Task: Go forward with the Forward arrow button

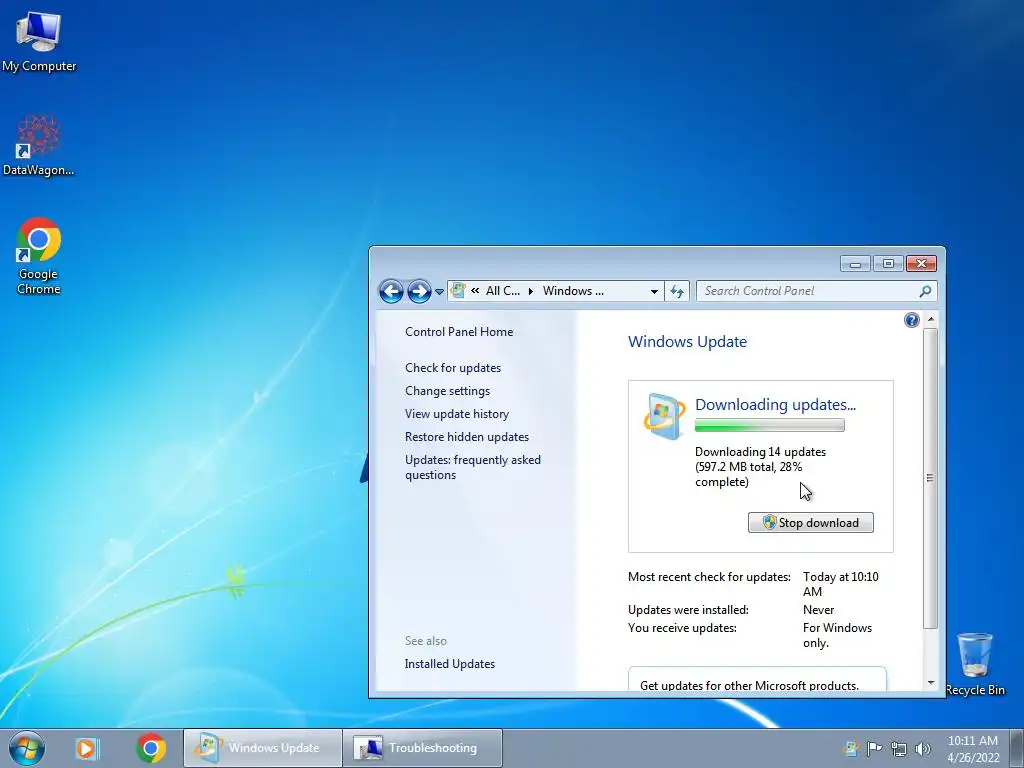Action: [419, 291]
